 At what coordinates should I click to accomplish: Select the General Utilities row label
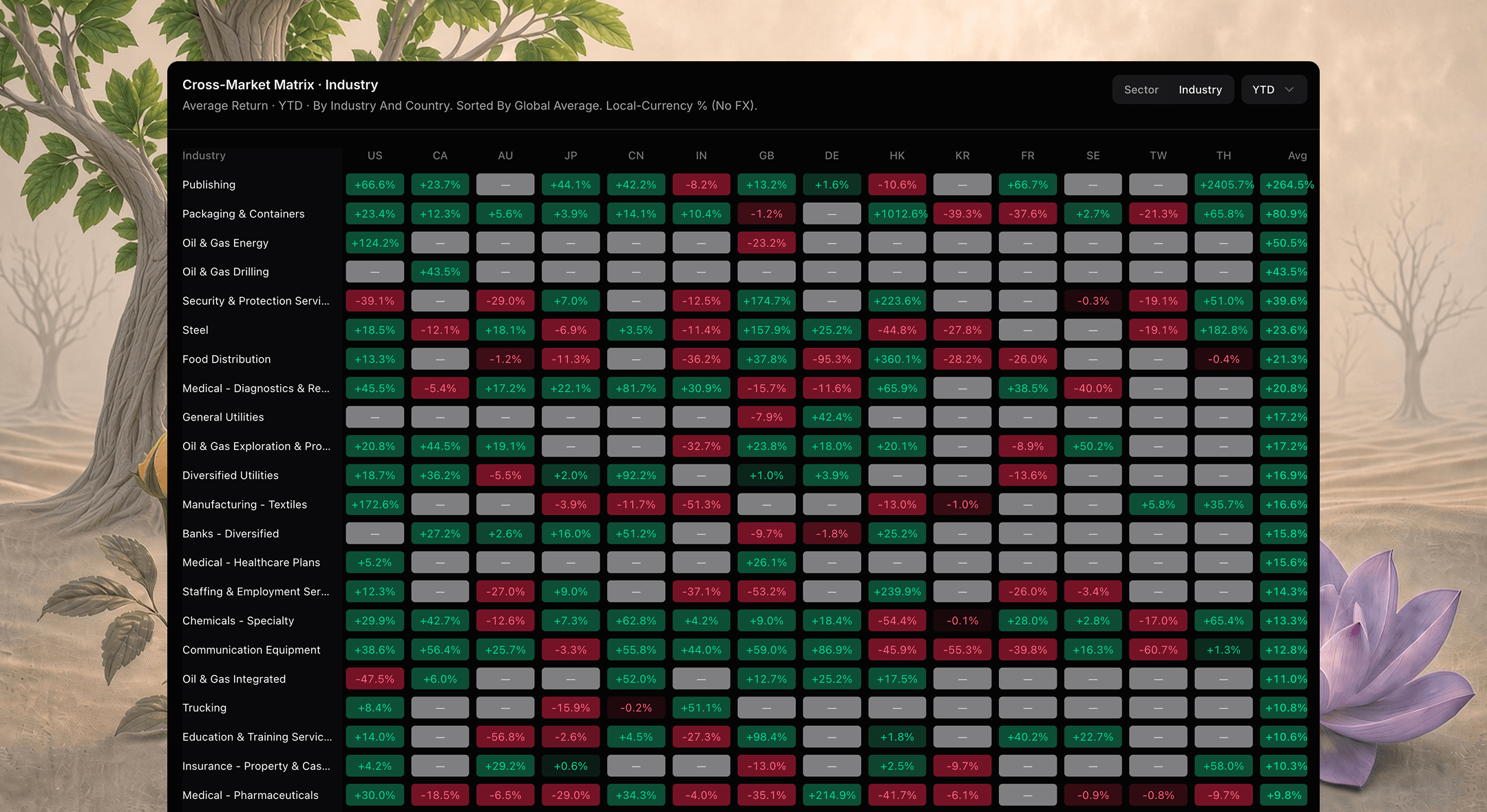coord(223,417)
